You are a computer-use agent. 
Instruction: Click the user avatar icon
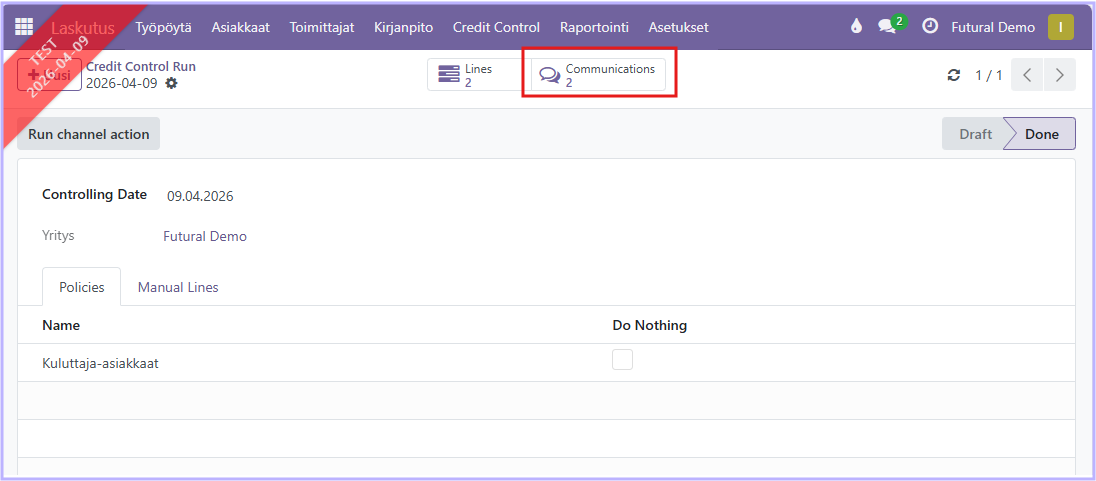1060,27
